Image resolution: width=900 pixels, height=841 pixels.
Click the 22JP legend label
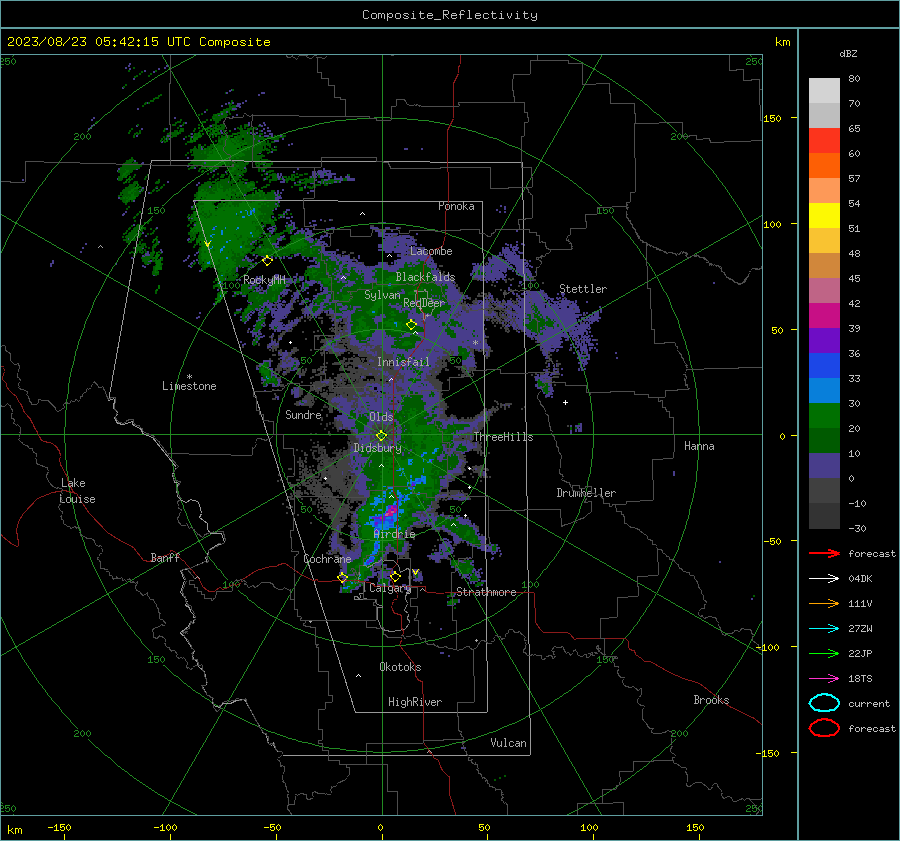tap(860, 653)
